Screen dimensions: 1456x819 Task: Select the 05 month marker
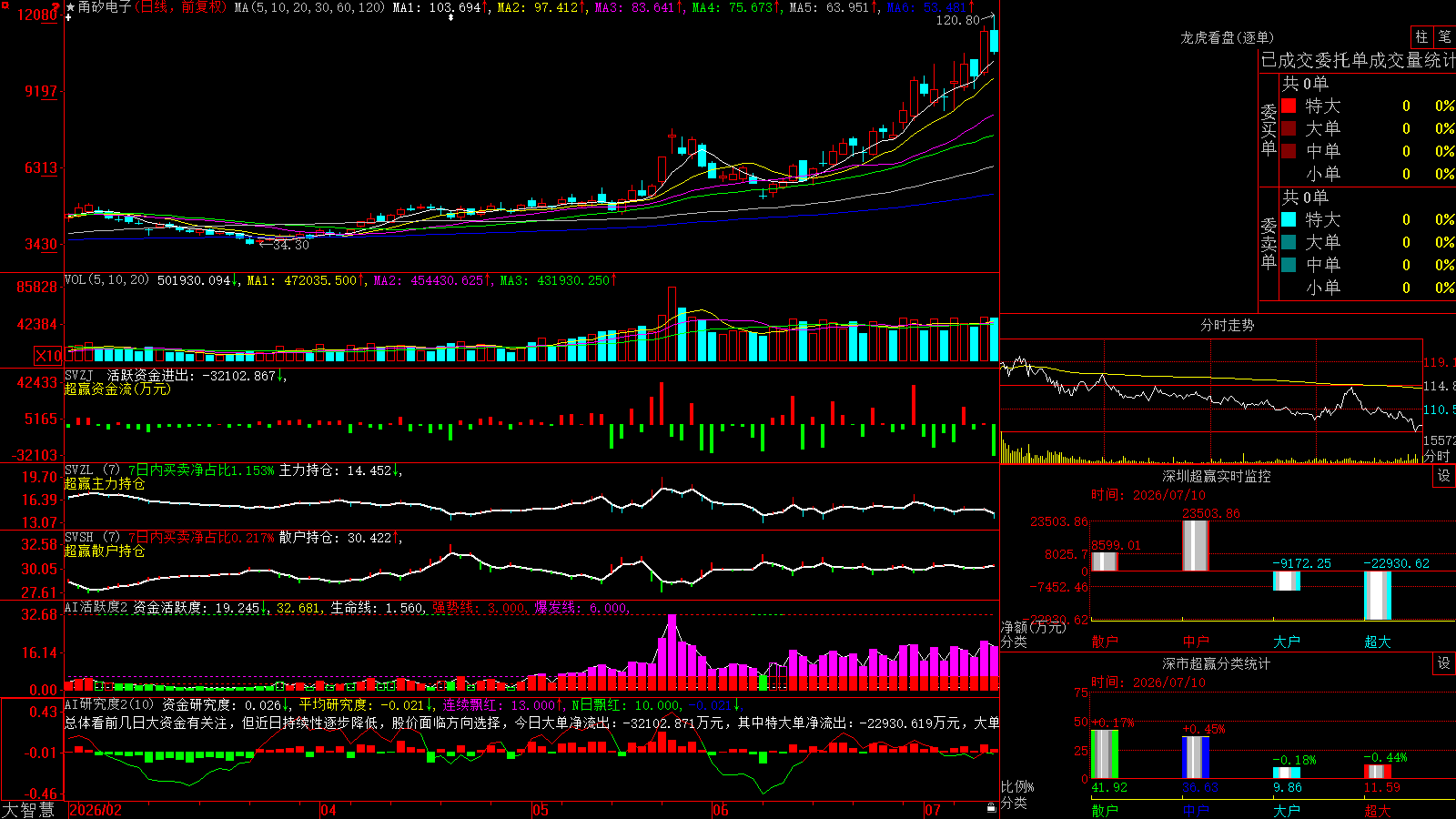(541, 810)
